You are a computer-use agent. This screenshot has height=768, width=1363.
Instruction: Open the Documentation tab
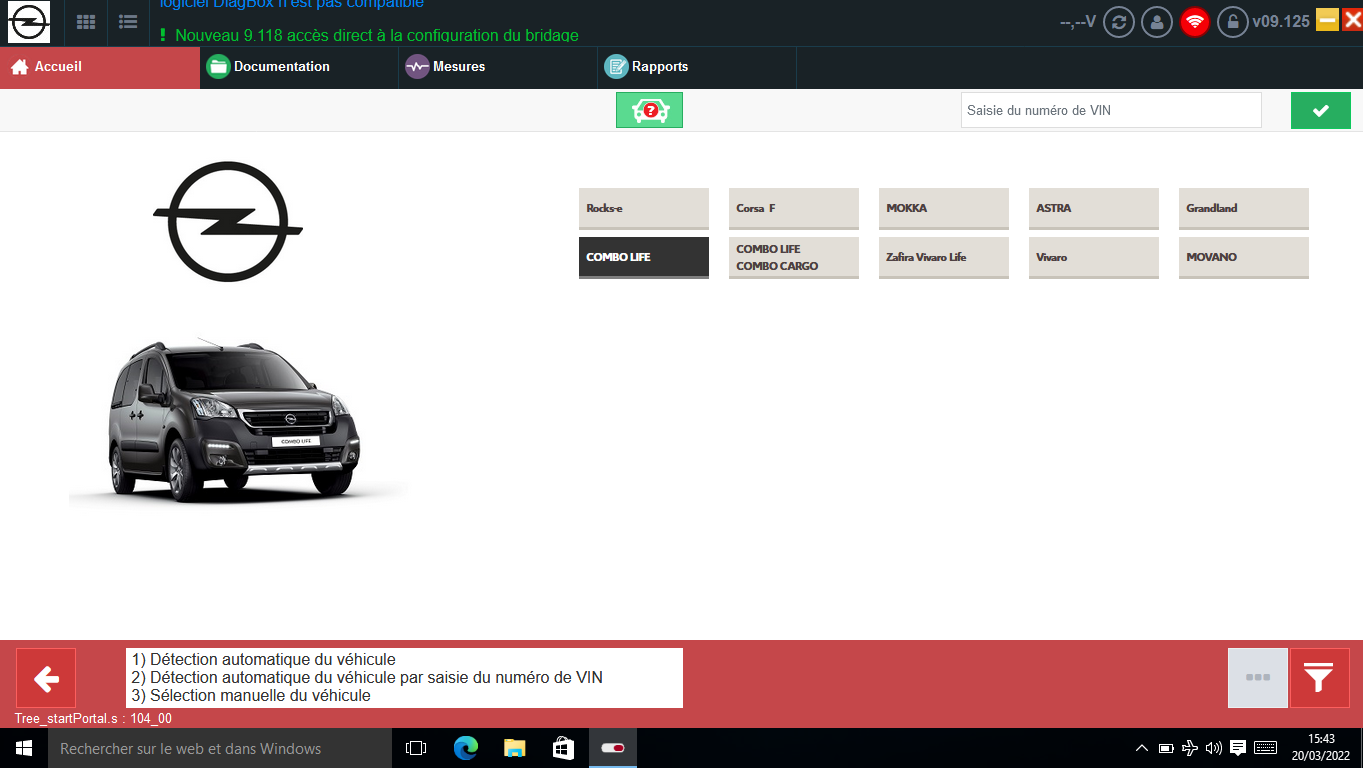pos(299,67)
